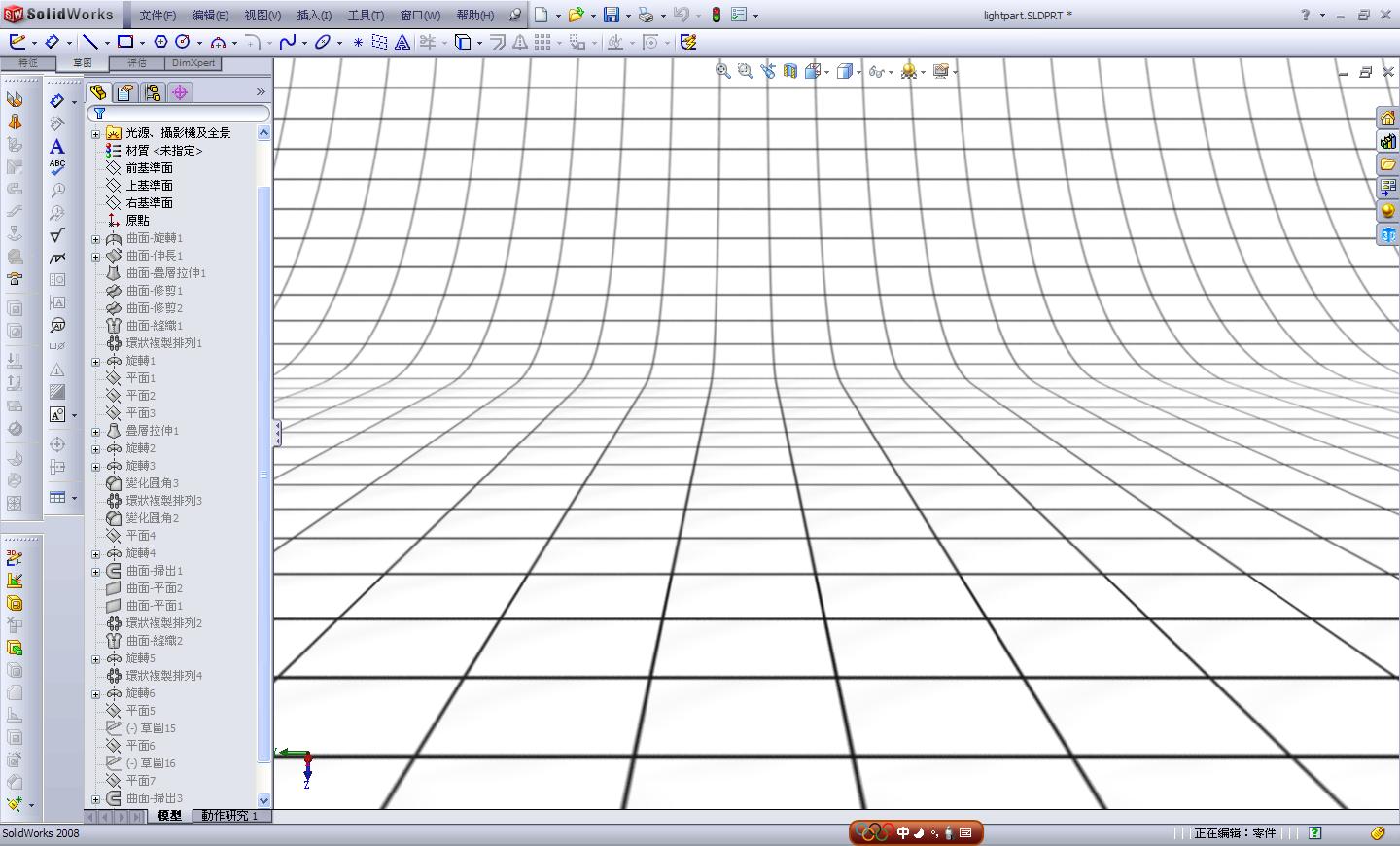The width and height of the screenshot is (1400, 846).
Task: Open the 编辑(E) menu
Action: [210, 16]
